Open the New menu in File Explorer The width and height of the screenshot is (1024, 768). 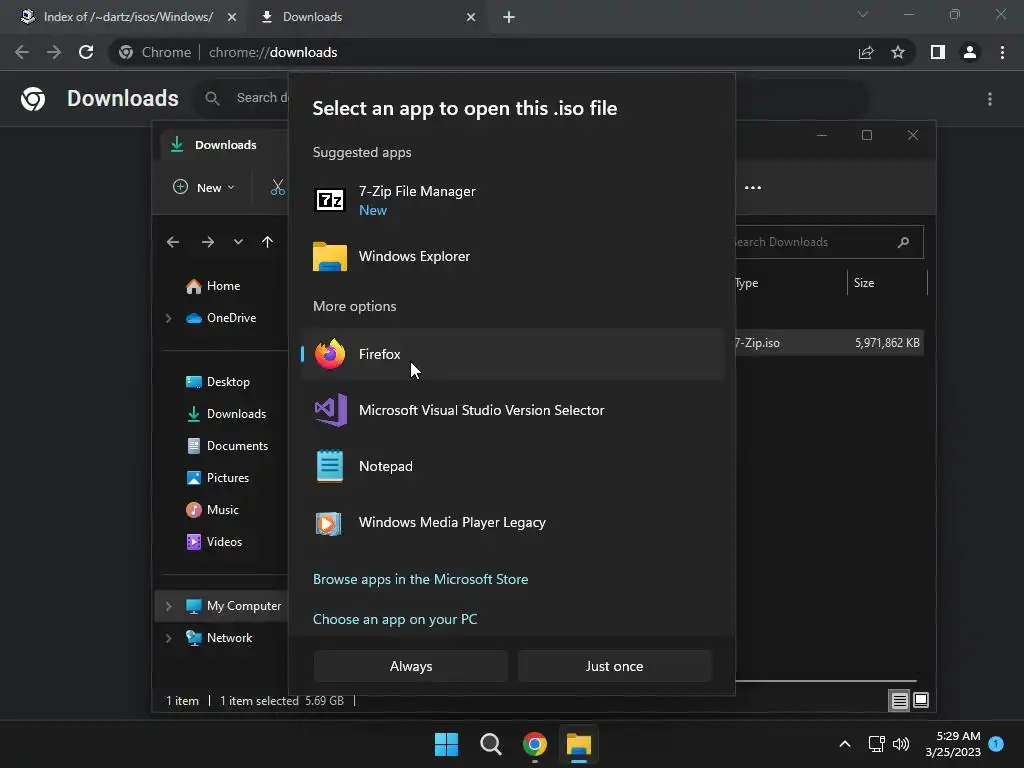204,187
